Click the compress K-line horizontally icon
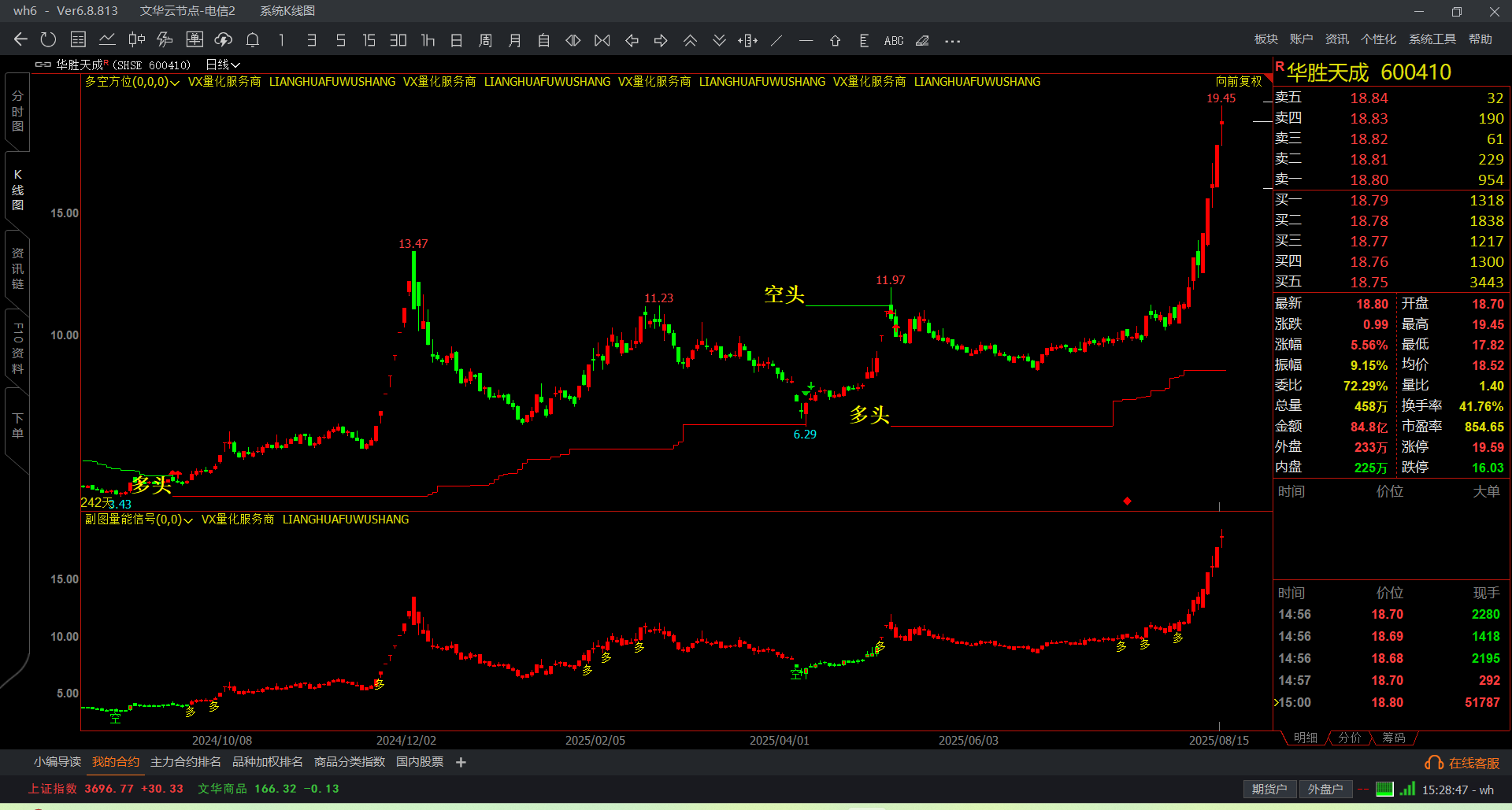 (x=602, y=40)
